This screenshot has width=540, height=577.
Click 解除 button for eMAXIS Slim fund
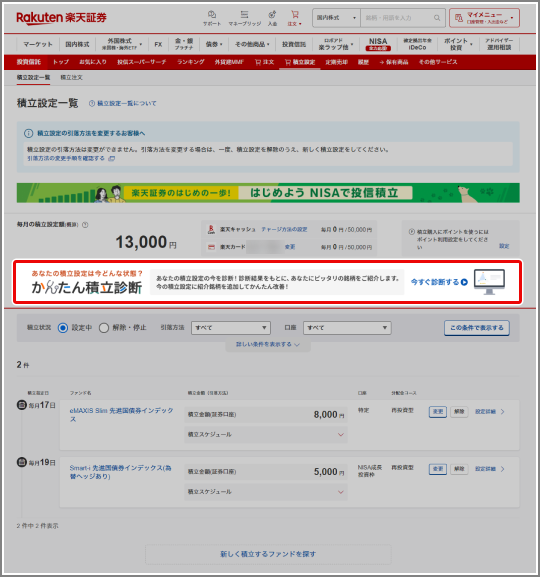[x=459, y=411]
